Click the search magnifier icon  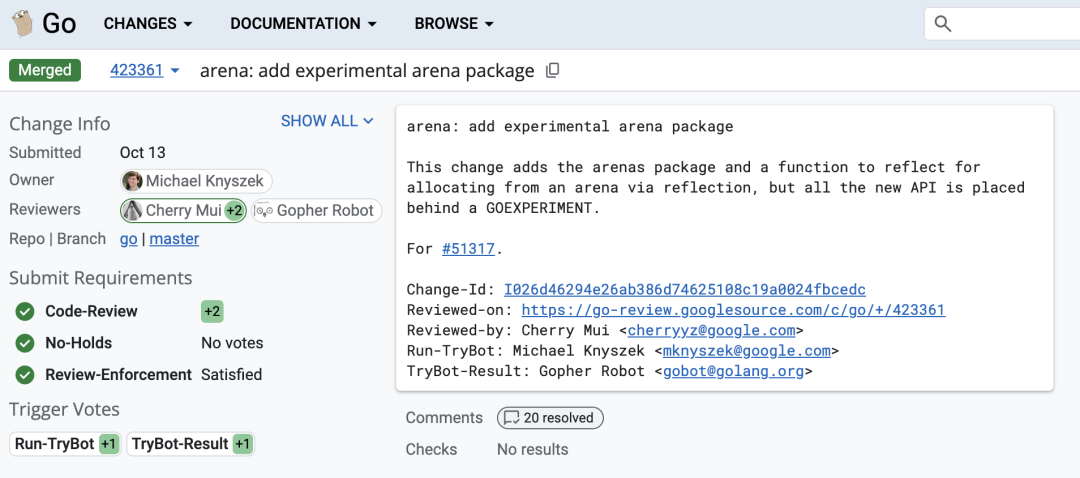coord(943,24)
